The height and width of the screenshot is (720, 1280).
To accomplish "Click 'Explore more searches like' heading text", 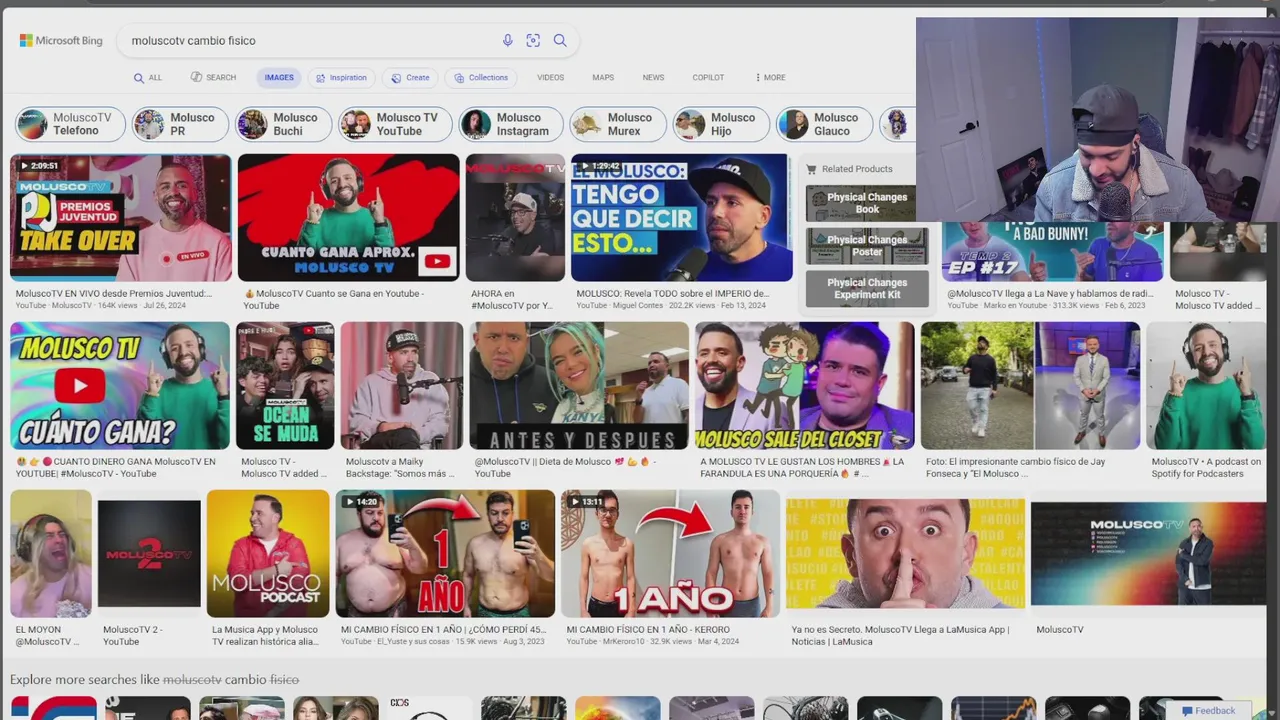I will (154, 680).
